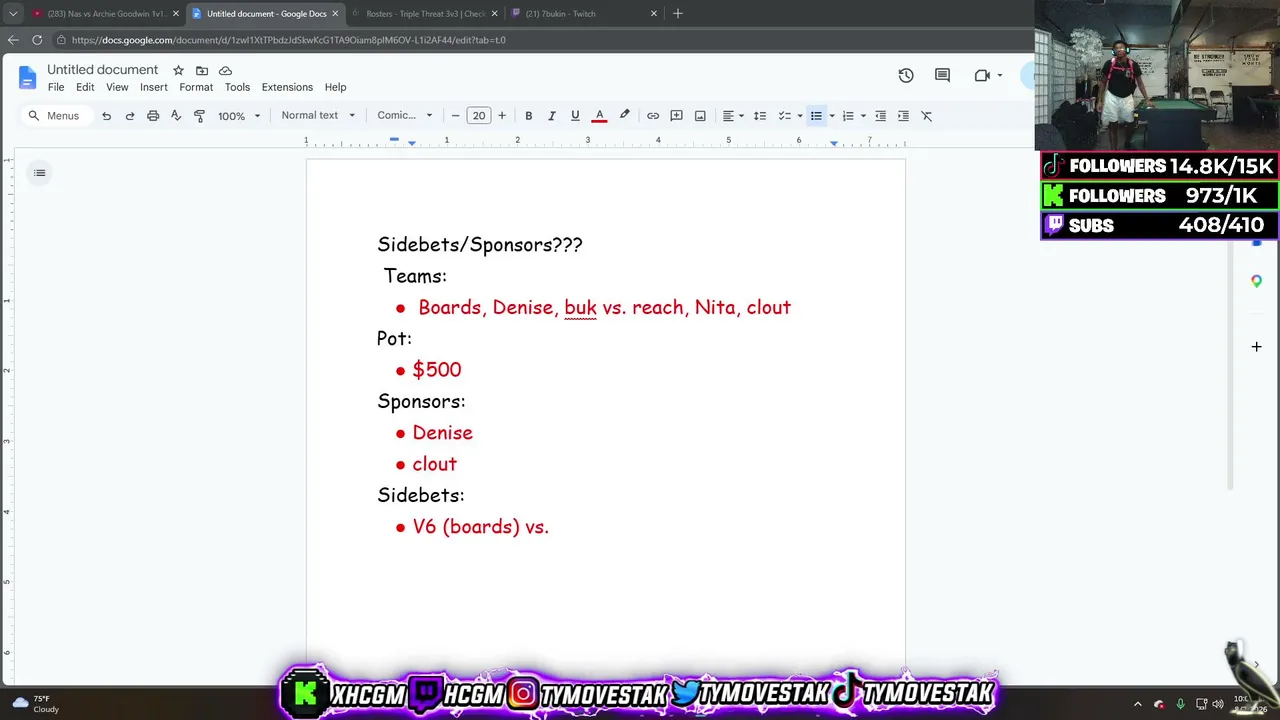Reload the page in browser
This screenshot has height=720, width=1280.
[x=37, y=40]
